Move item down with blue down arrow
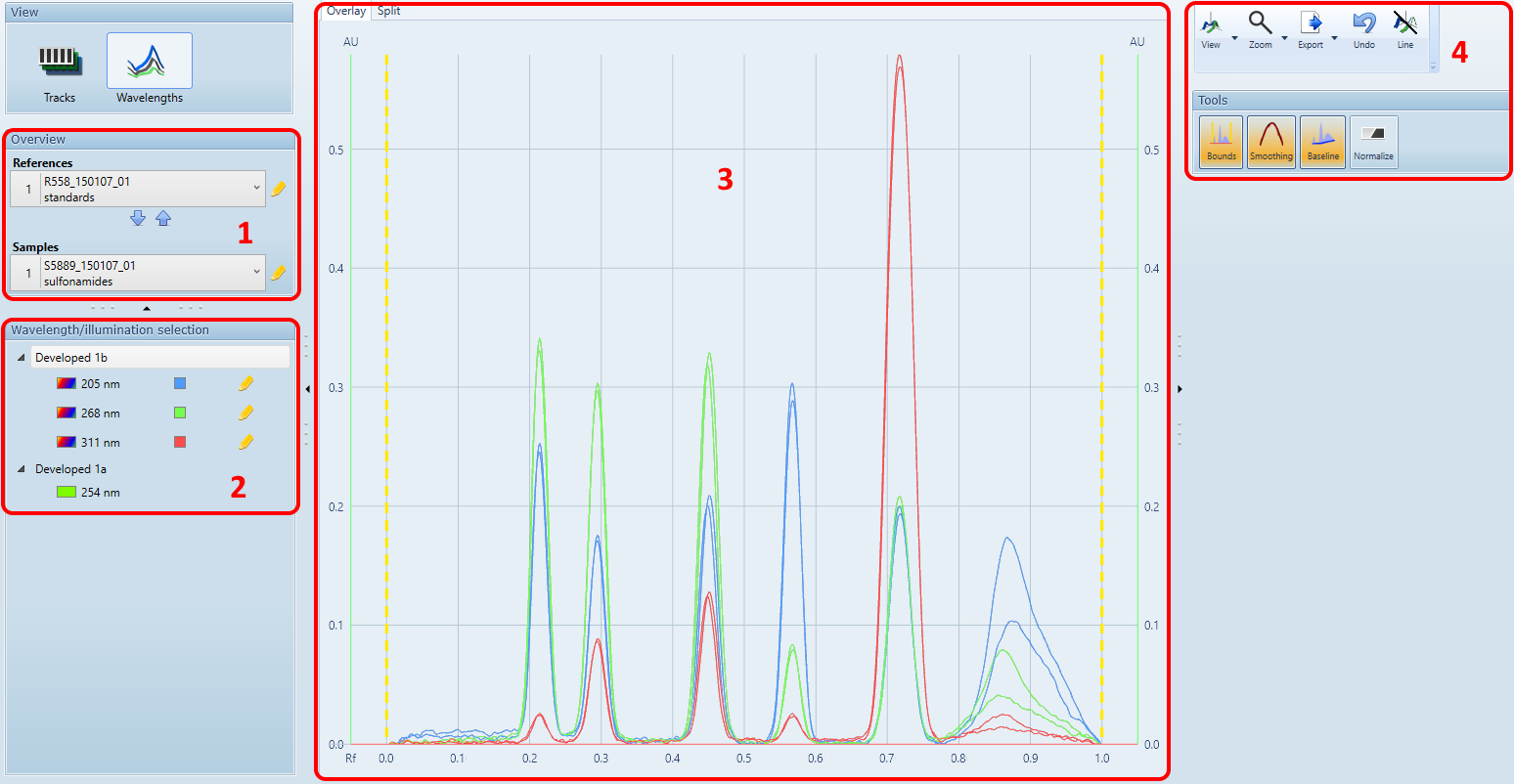The height and width of the screenshot is (784, 1514). coord(138,218)
